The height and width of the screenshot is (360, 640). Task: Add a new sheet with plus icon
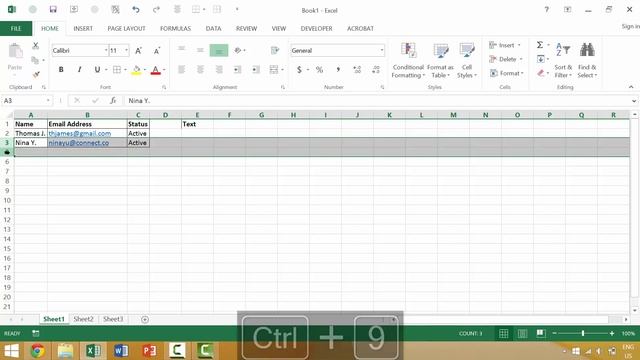click(x=145, y=319)
